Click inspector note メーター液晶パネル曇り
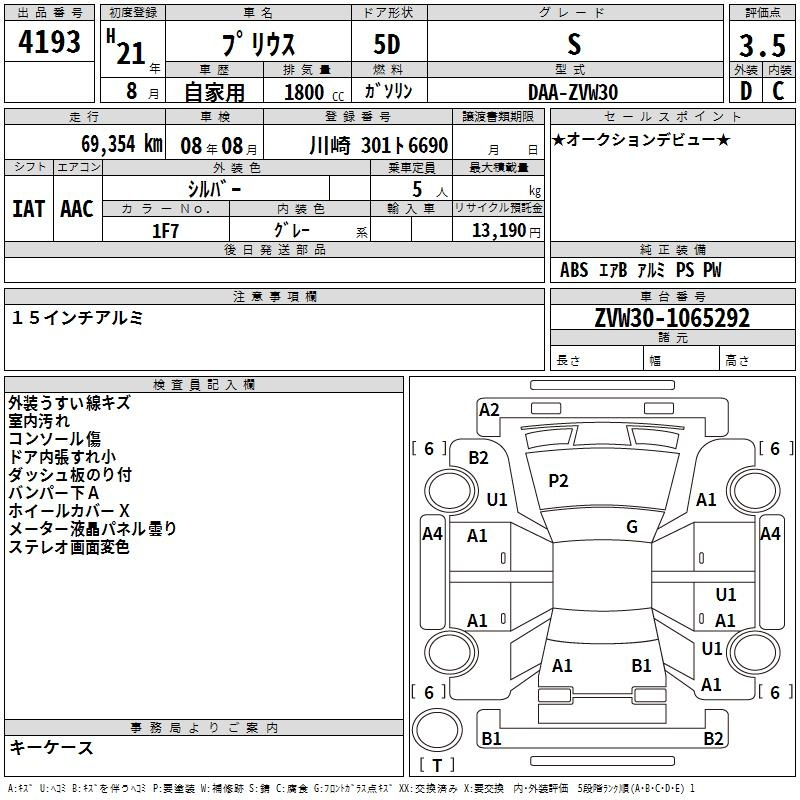Image resolution: width=800 pixels, height=800 pixels. (x=93, y=528)
